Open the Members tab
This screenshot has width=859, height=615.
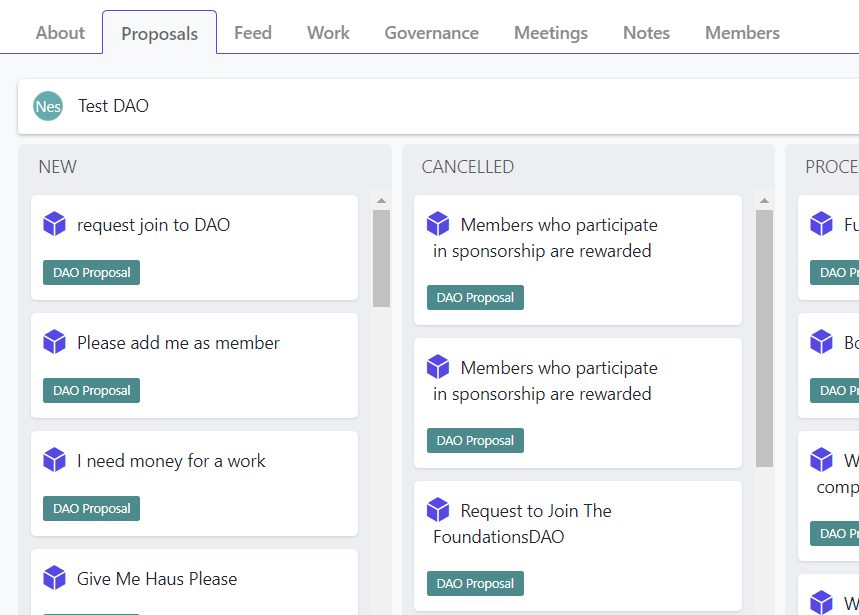coord(742,32)
